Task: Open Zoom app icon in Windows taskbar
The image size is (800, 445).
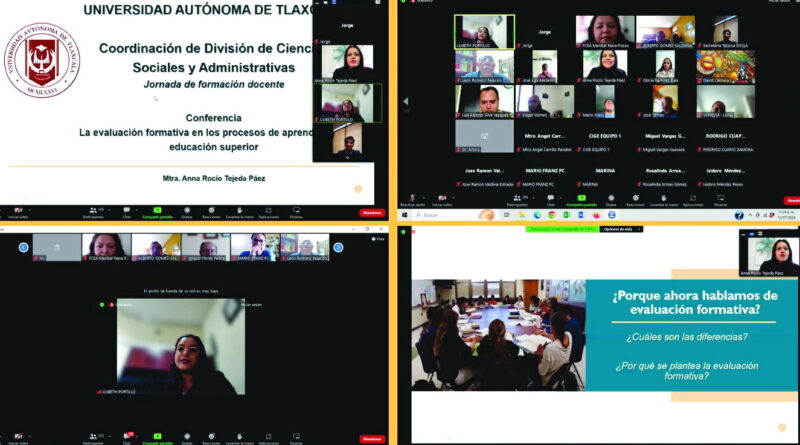Action: point(611,215)
